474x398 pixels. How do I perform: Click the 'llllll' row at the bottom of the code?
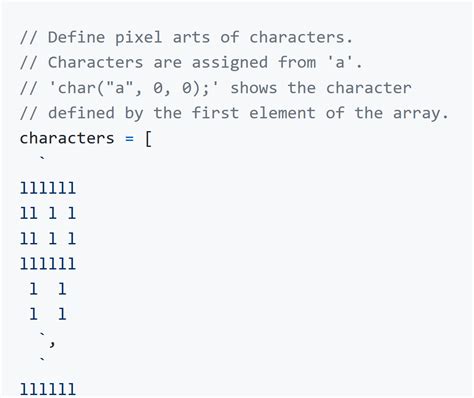click(x=48, y=389)
